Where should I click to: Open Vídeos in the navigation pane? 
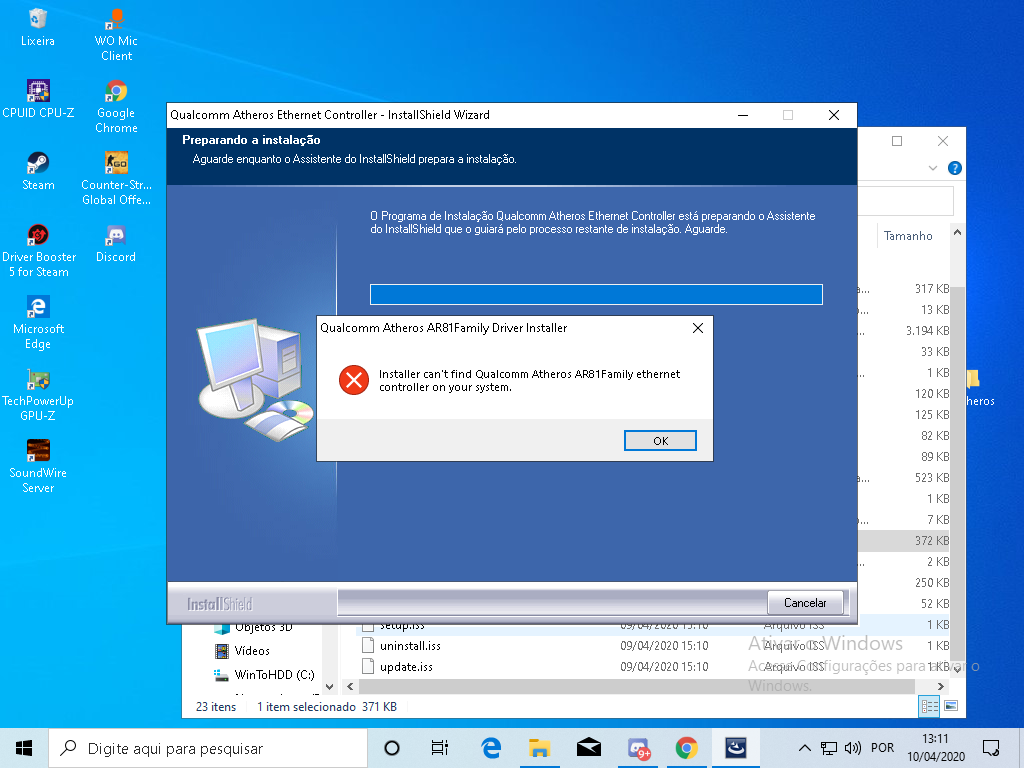252,651
